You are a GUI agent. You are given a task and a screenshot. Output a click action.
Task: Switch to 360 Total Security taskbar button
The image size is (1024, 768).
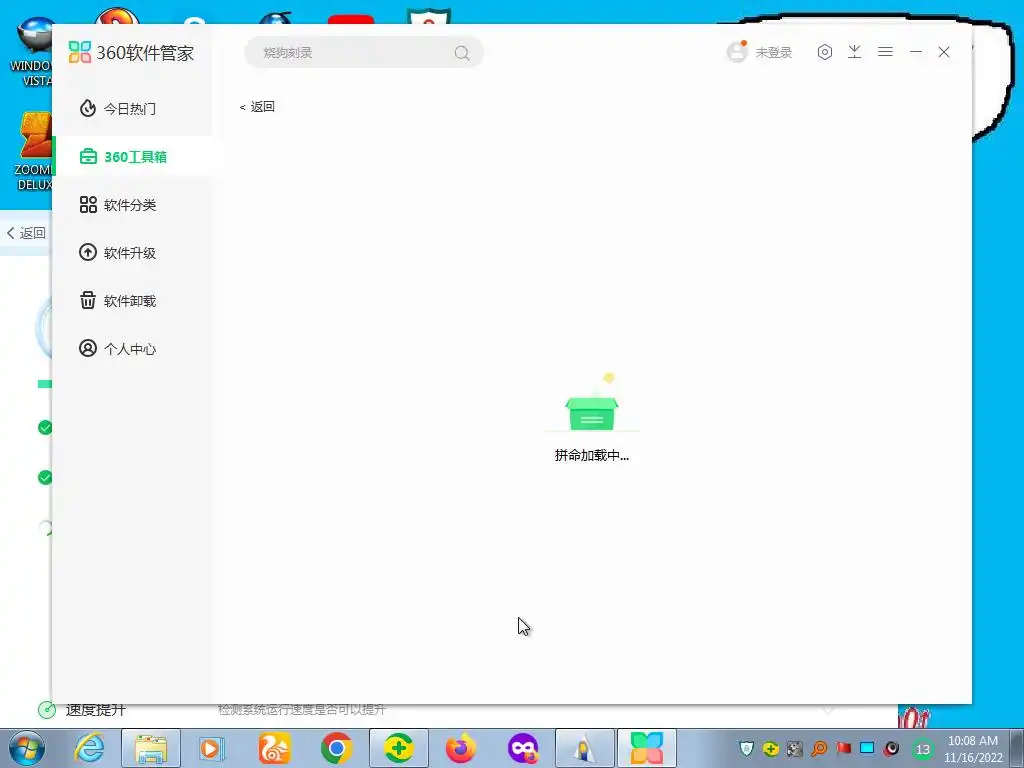point(399,748)
